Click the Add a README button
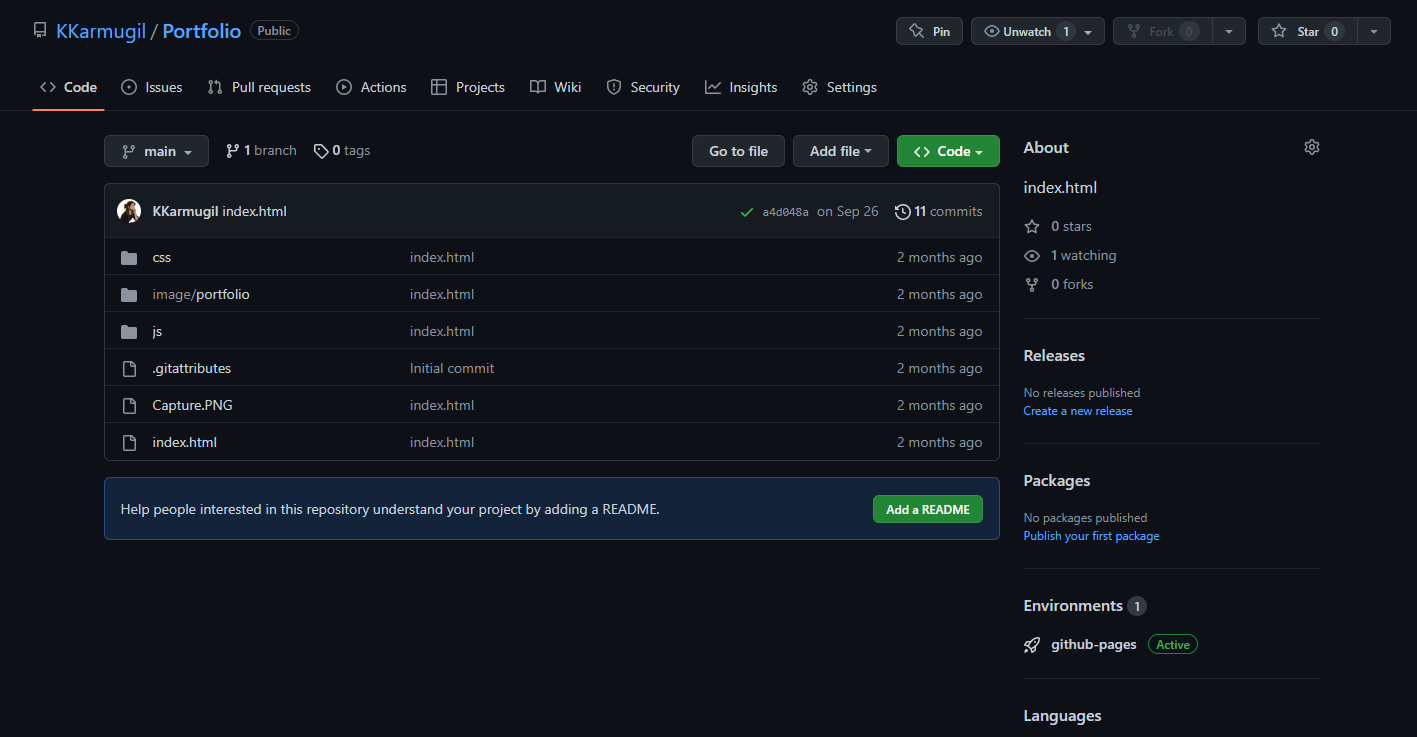 pyautogui.click(x=928, y=509)
